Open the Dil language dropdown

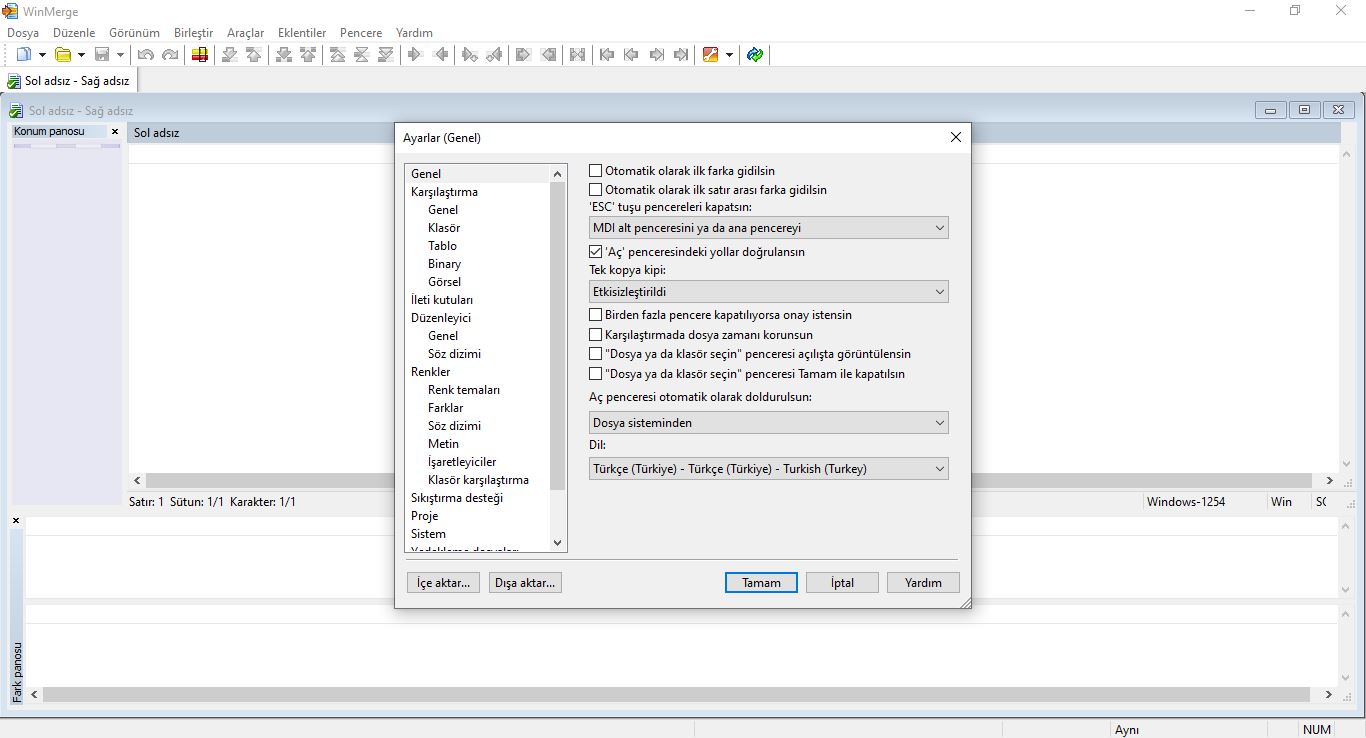tap(768, 468)
